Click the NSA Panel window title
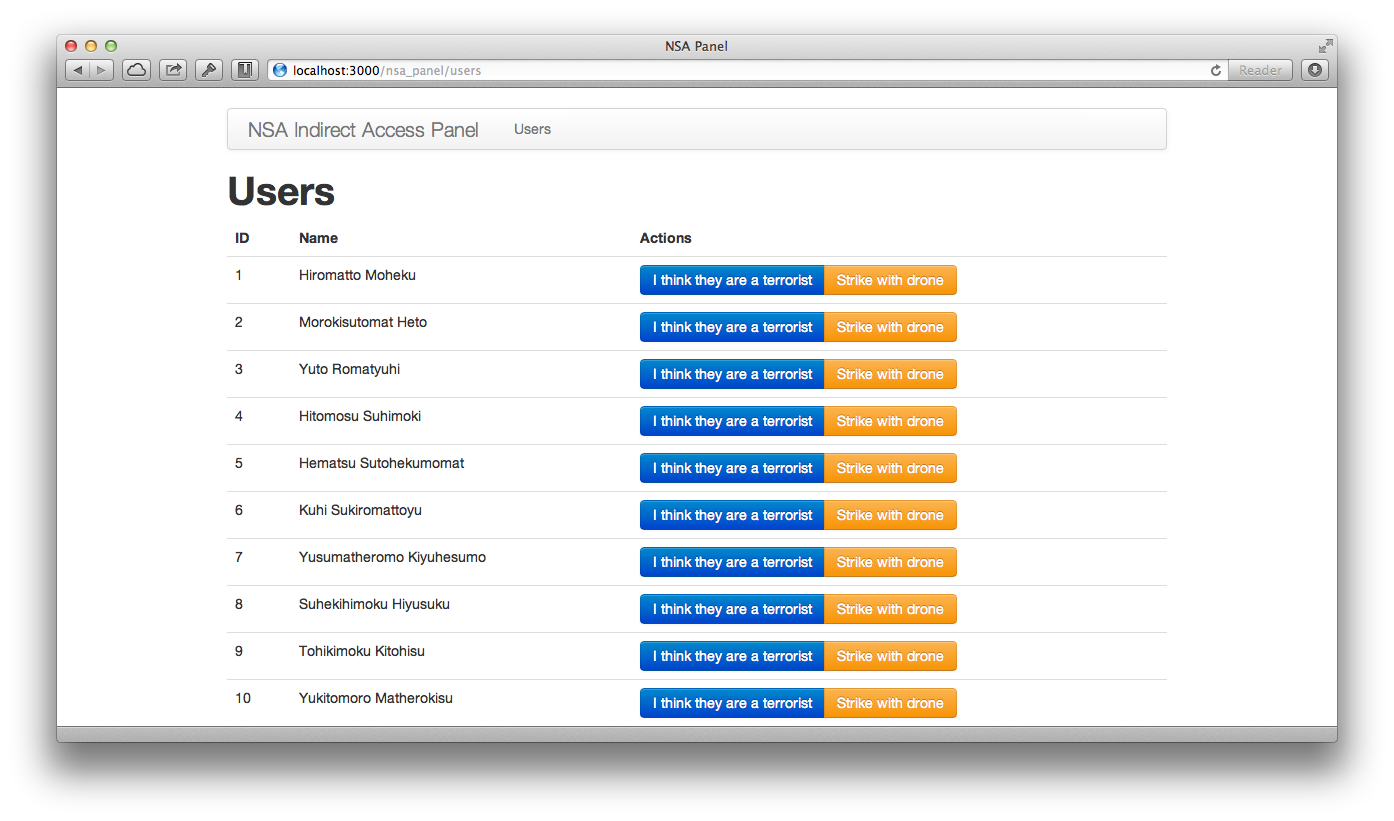This screenshot has width=1394, height=821. [x=697, y=46]
